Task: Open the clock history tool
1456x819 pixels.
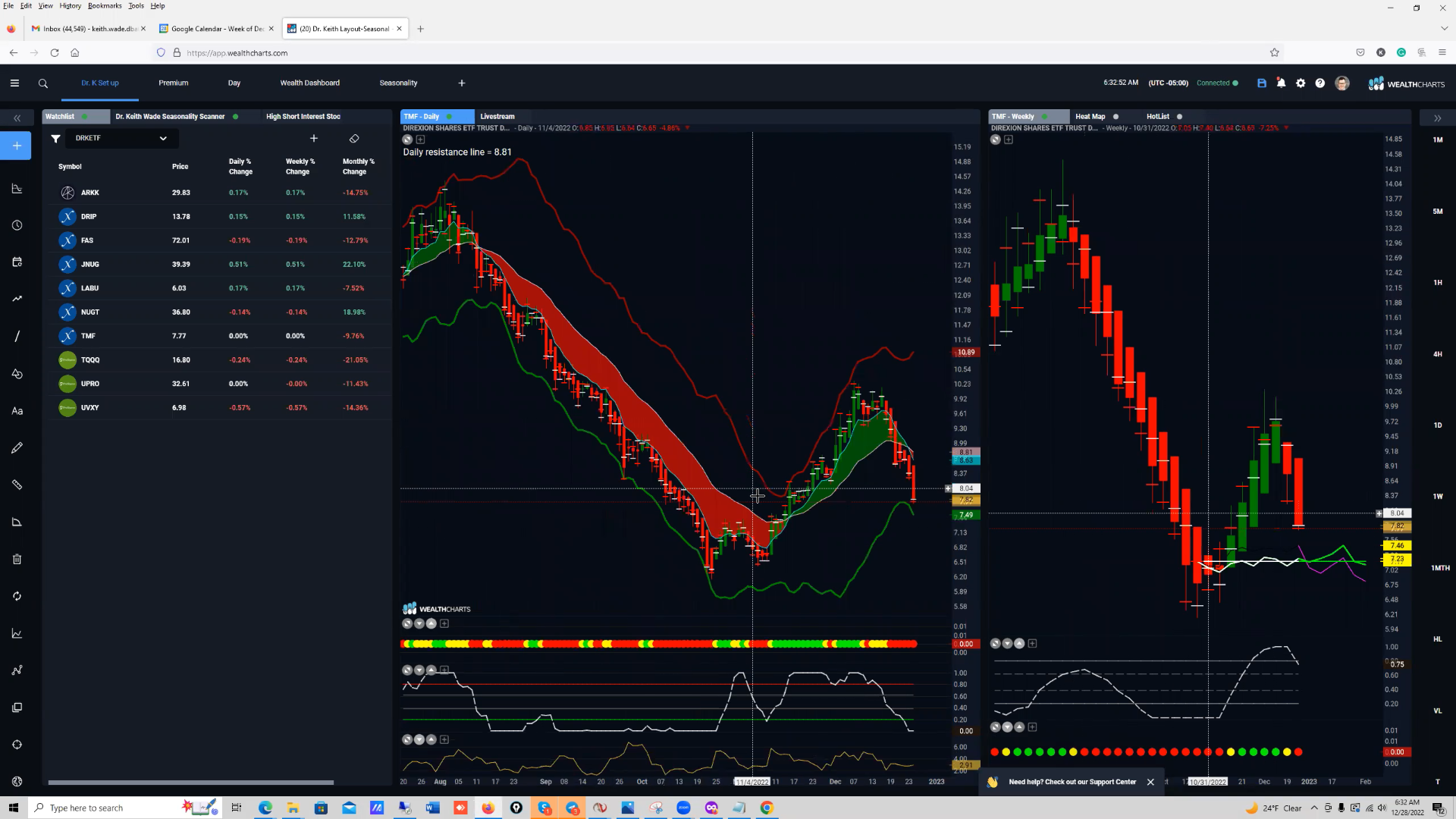Action: pyautogui.click(x=17, y=225)
